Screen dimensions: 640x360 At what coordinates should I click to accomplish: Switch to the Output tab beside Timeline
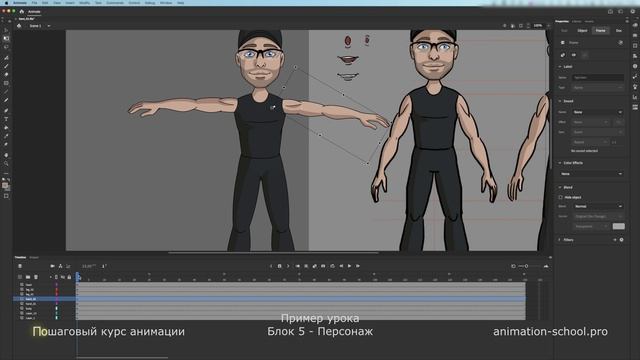(x=34, y=258)
